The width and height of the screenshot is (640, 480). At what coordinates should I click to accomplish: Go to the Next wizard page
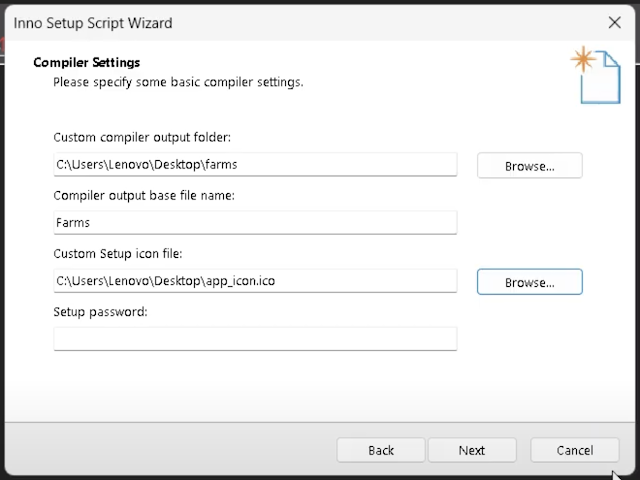(472, 450)
